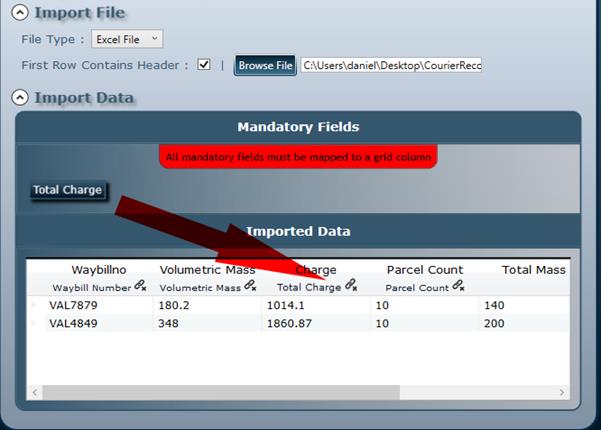Click the file path text field
The width and height of the screenshot is (601, 430).
click(391, 65)
